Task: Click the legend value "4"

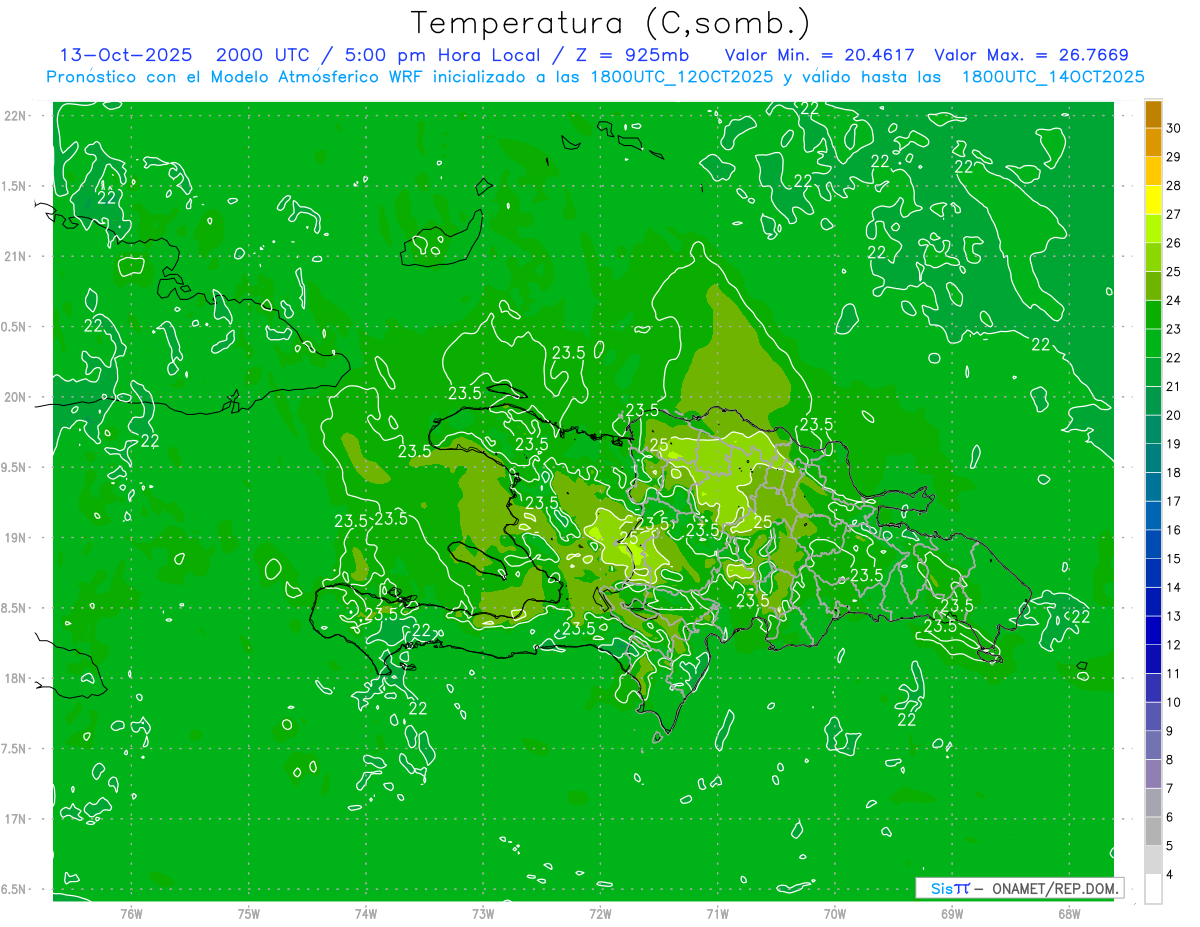Action: (1169, 874)
